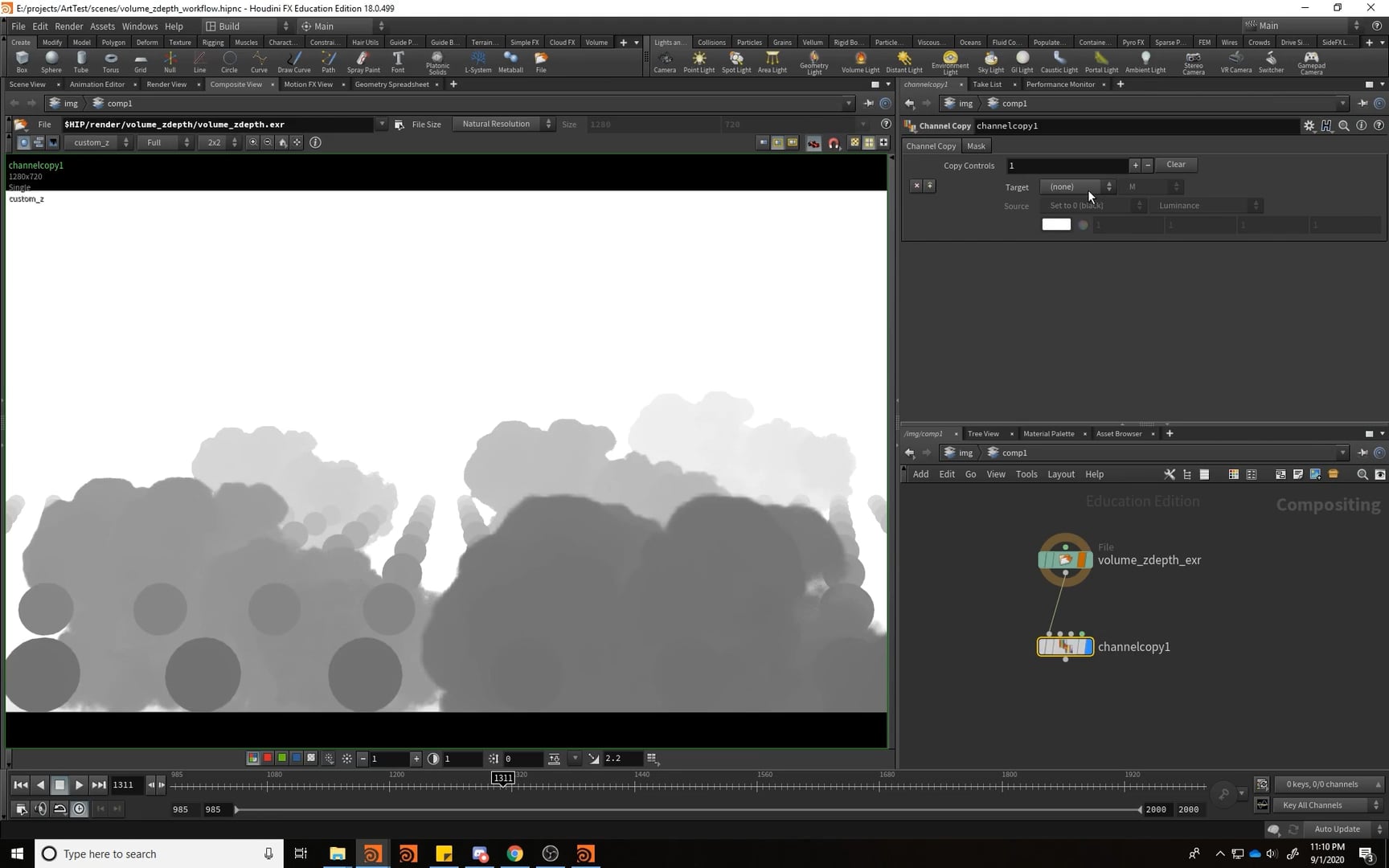Open the Target (none) dropdown
1389x868 pixels.
(1077, 186)
